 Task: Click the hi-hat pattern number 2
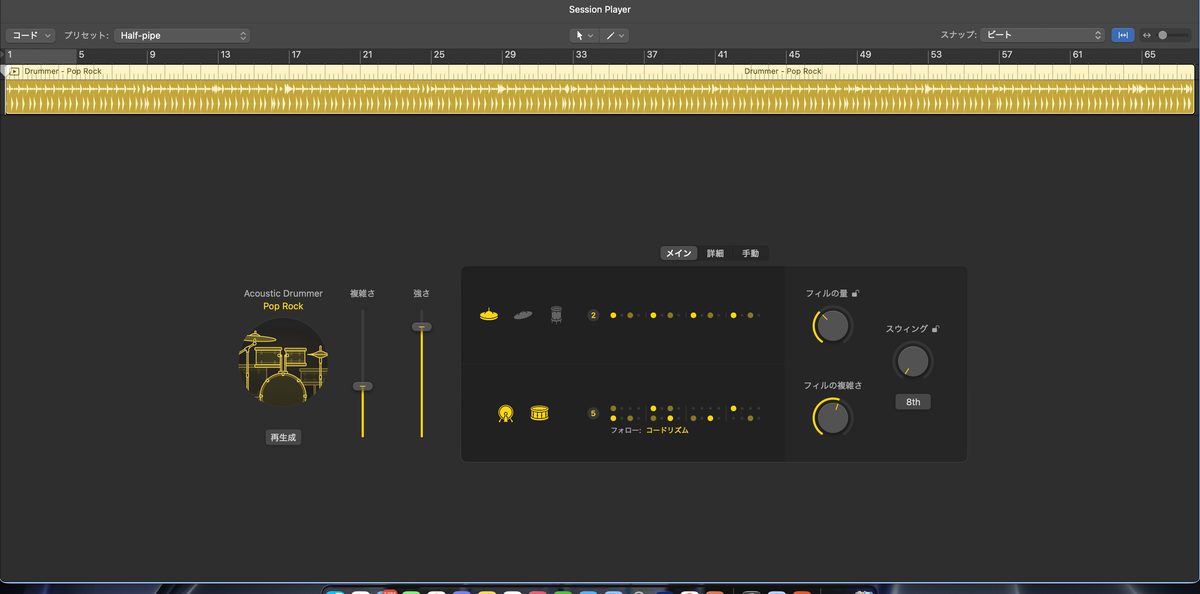pos(593,315)
